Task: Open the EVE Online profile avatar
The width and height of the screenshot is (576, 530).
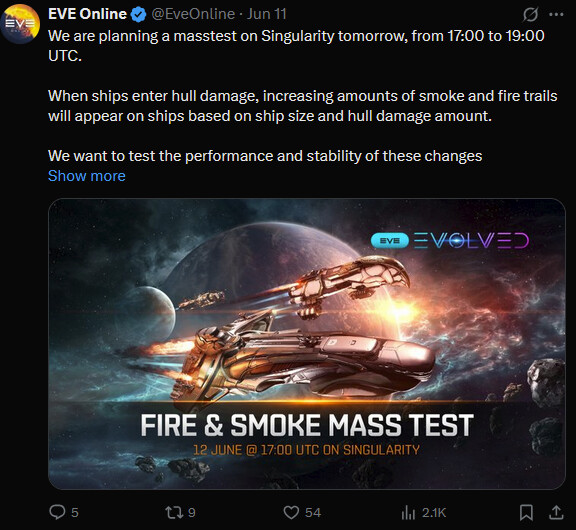Action: (x=21, y=24)
